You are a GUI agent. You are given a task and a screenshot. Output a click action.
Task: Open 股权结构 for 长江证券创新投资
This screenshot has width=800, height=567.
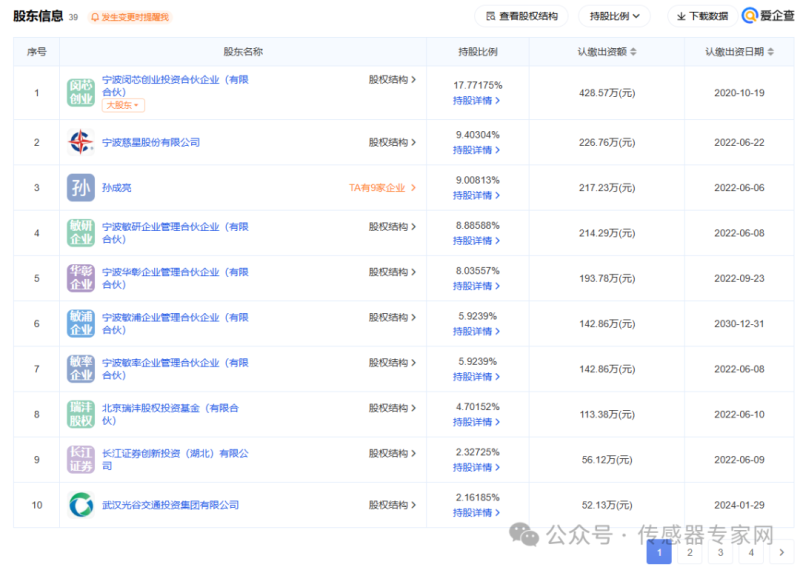(x=392, y=453)
